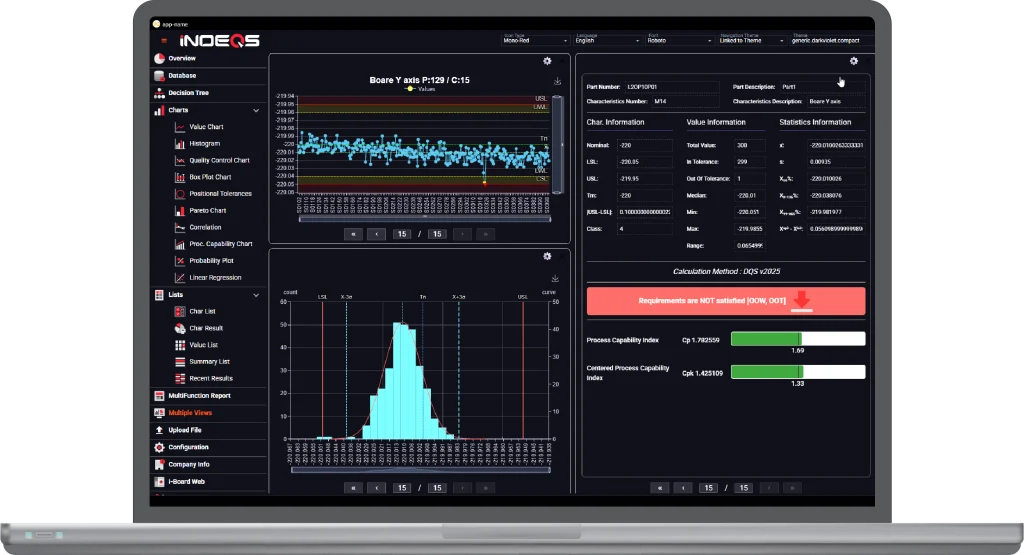The image size is (1024, 555).
Task: Open the Decision Tree page
Action: point(188,93)
